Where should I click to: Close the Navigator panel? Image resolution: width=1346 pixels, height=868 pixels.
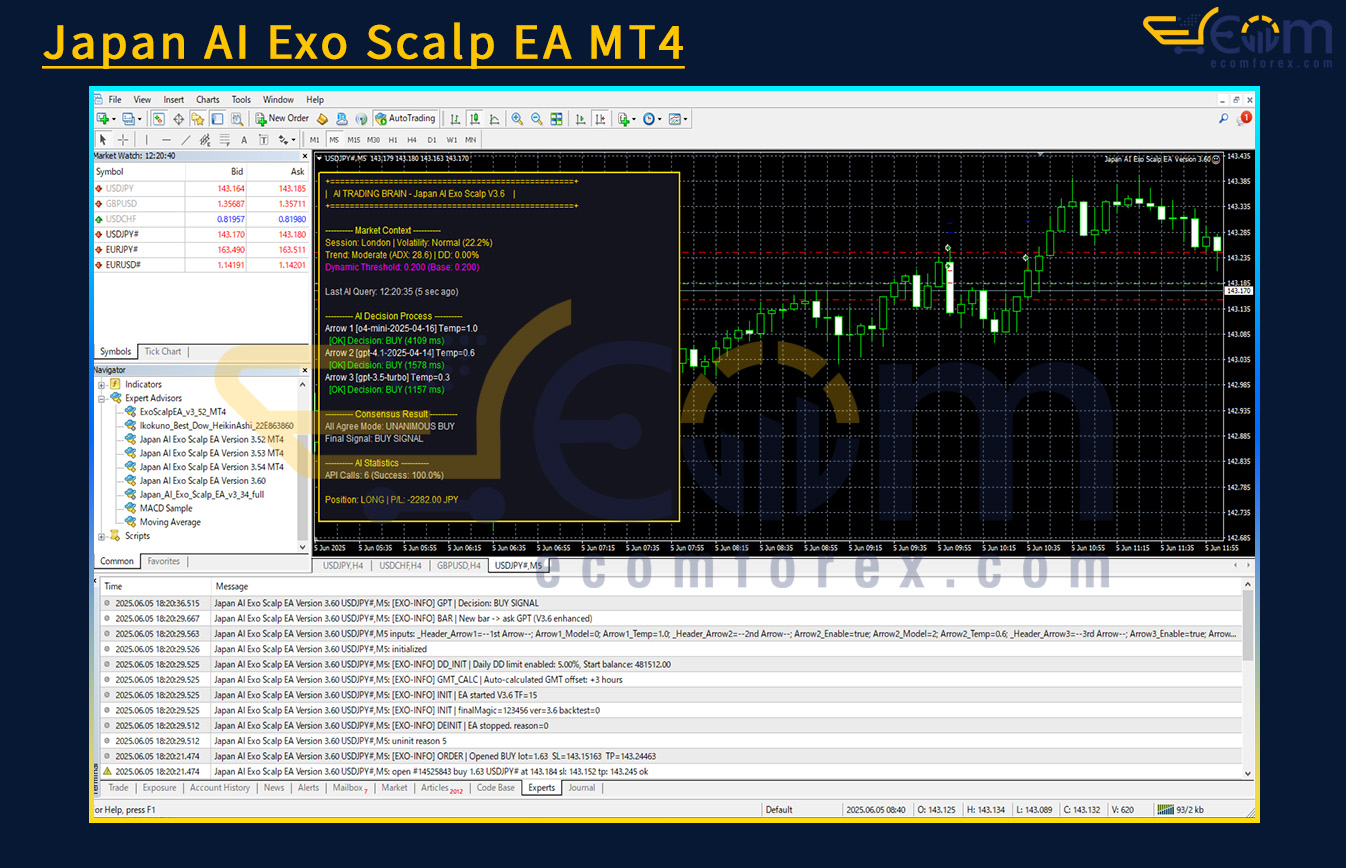[x=306, y=370]
